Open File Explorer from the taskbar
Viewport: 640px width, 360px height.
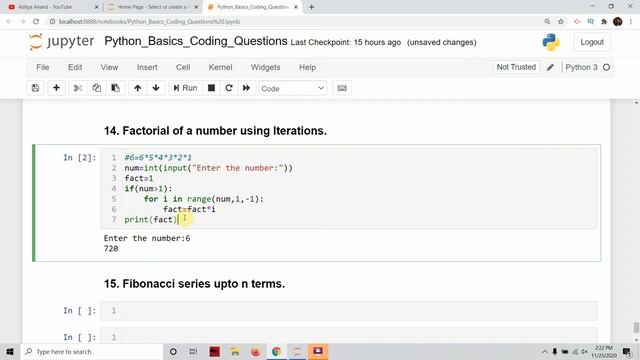[235, 351]
